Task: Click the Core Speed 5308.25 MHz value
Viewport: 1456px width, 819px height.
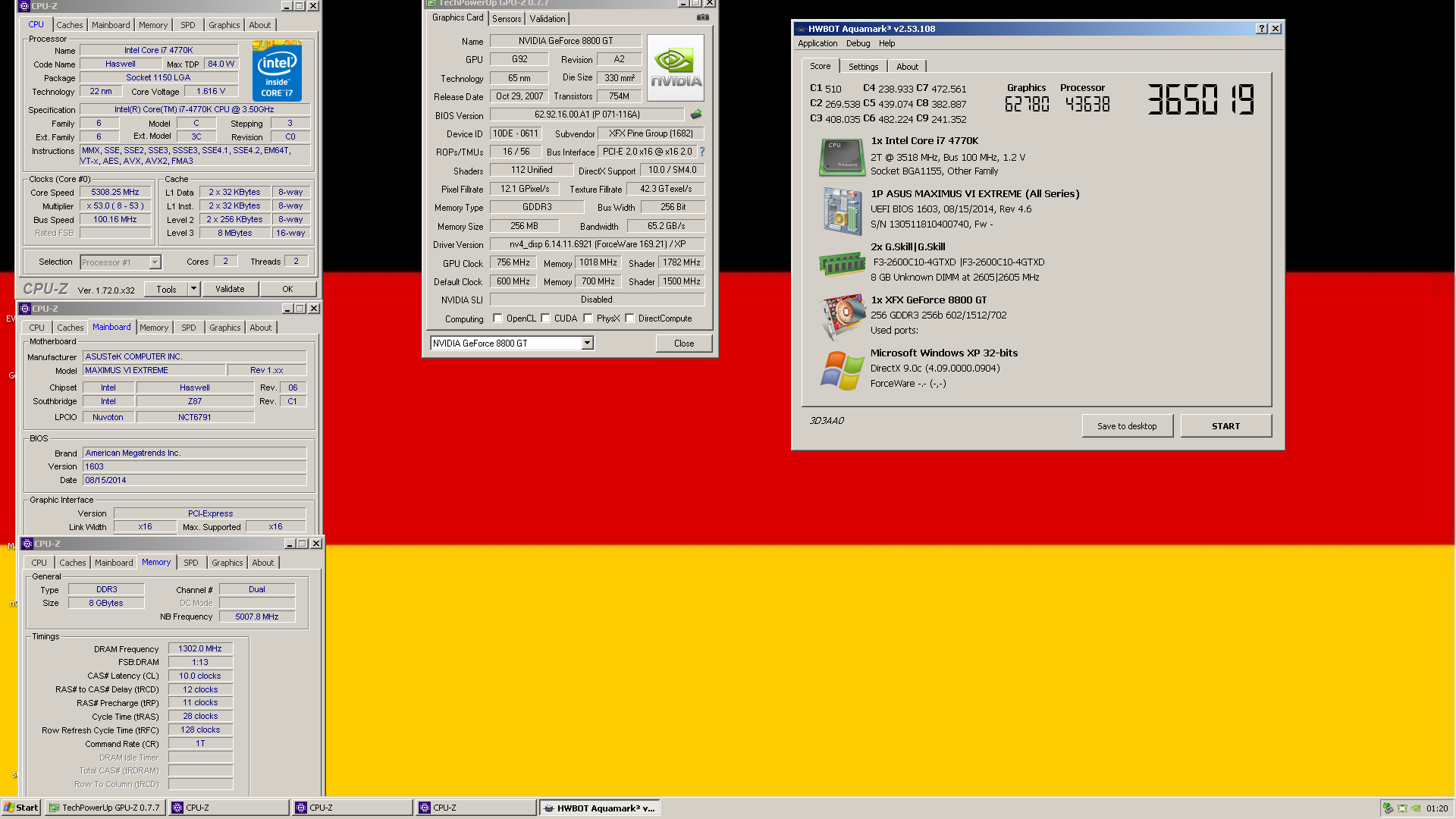Action: (x=115, y=193)
